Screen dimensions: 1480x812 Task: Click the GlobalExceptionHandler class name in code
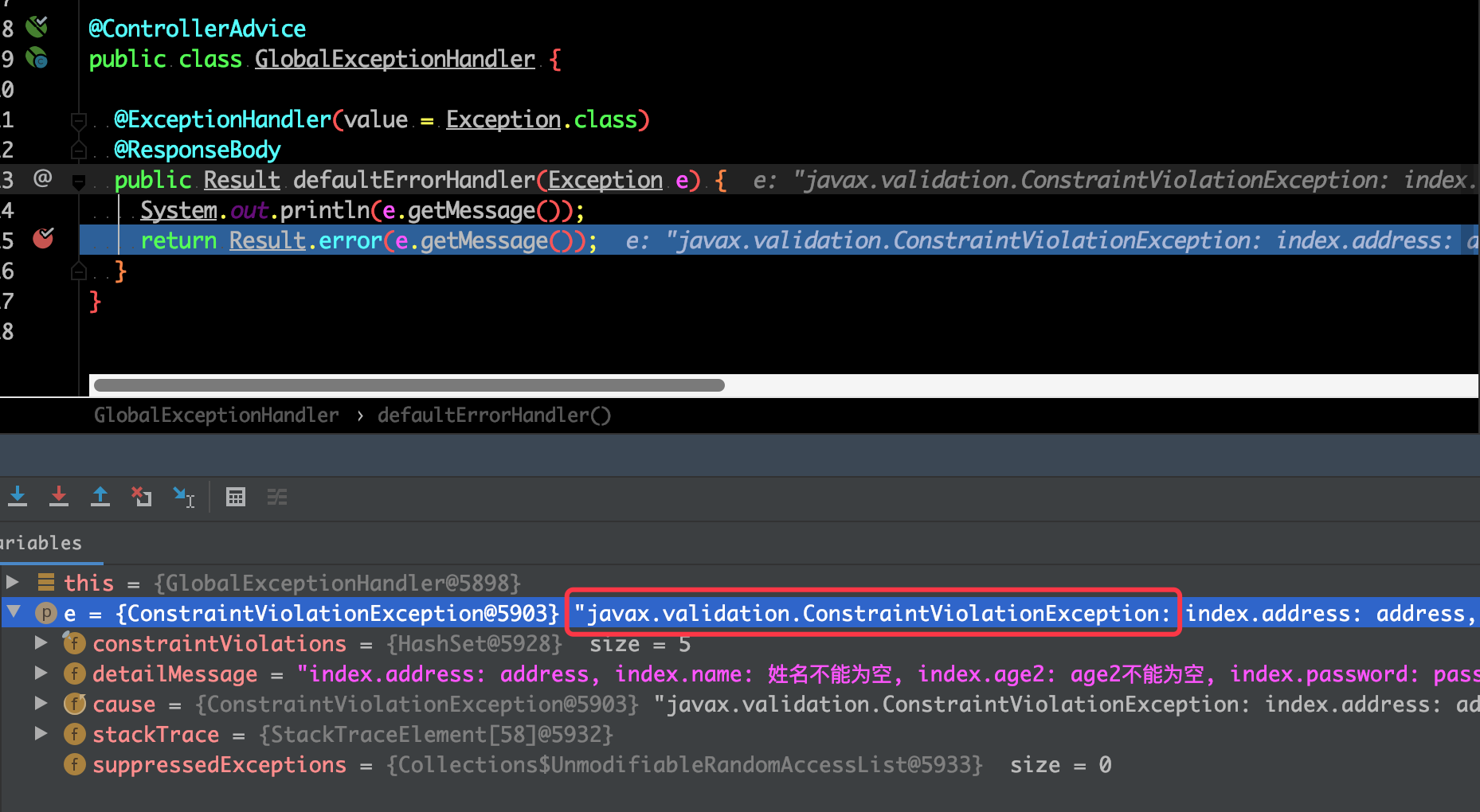[x=395, y=59]
